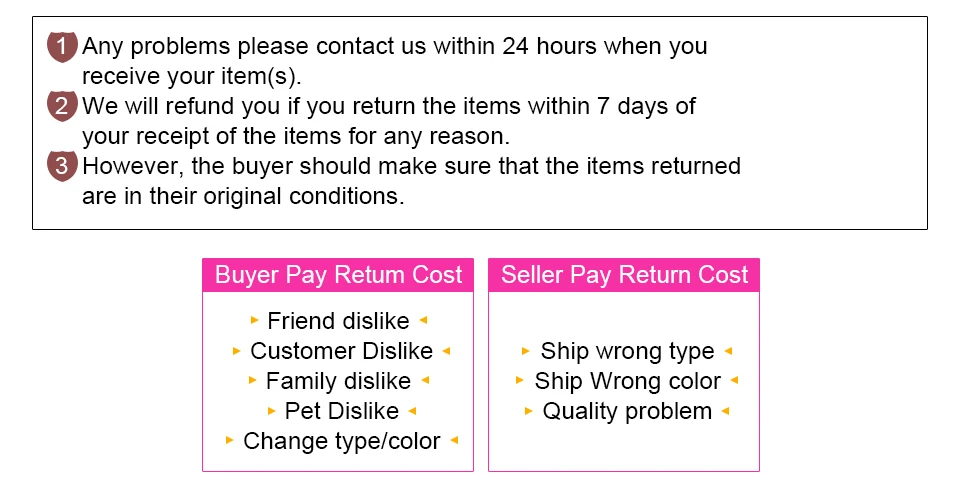Click the number 1 shield badge
The image size is (960, 492).
[62, 47]
